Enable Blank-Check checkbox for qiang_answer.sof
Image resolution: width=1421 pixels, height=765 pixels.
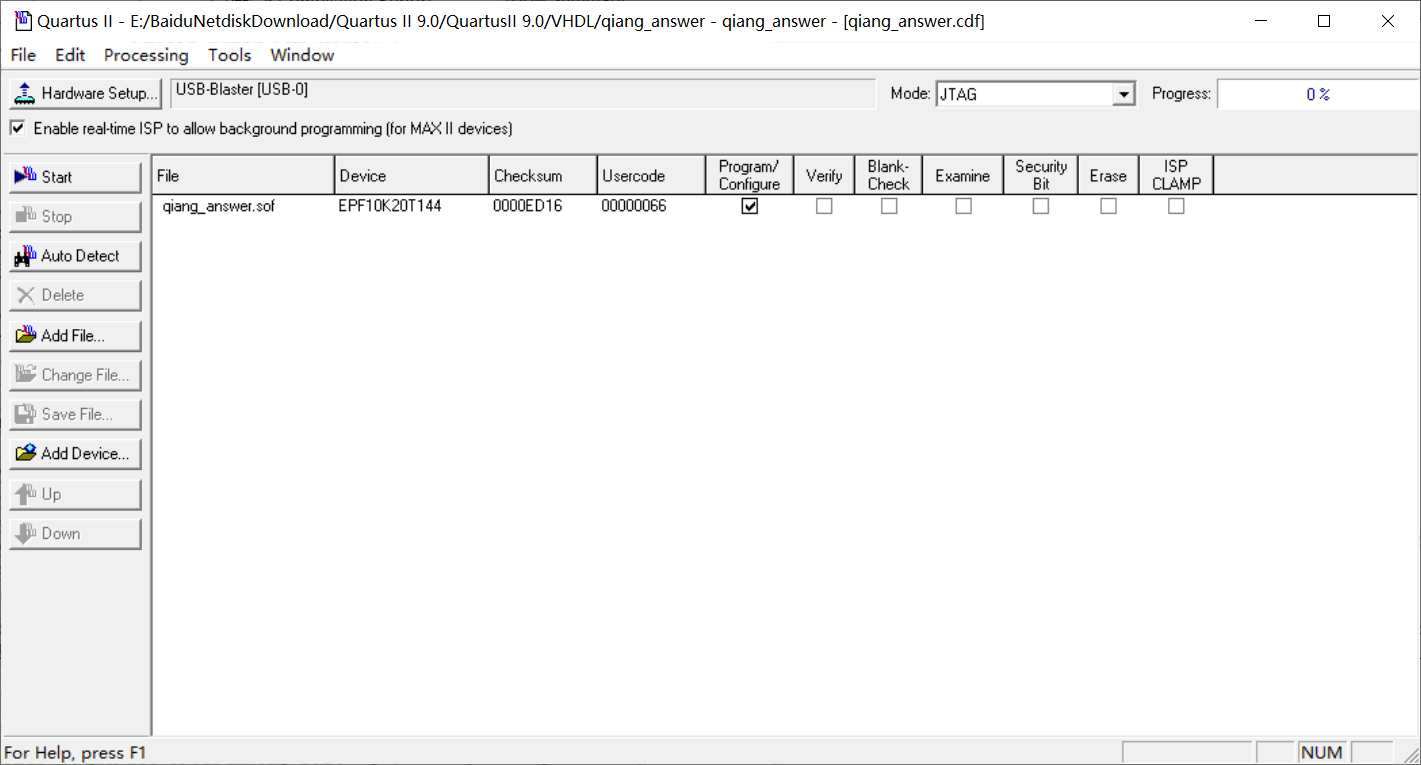coord(889,206)
